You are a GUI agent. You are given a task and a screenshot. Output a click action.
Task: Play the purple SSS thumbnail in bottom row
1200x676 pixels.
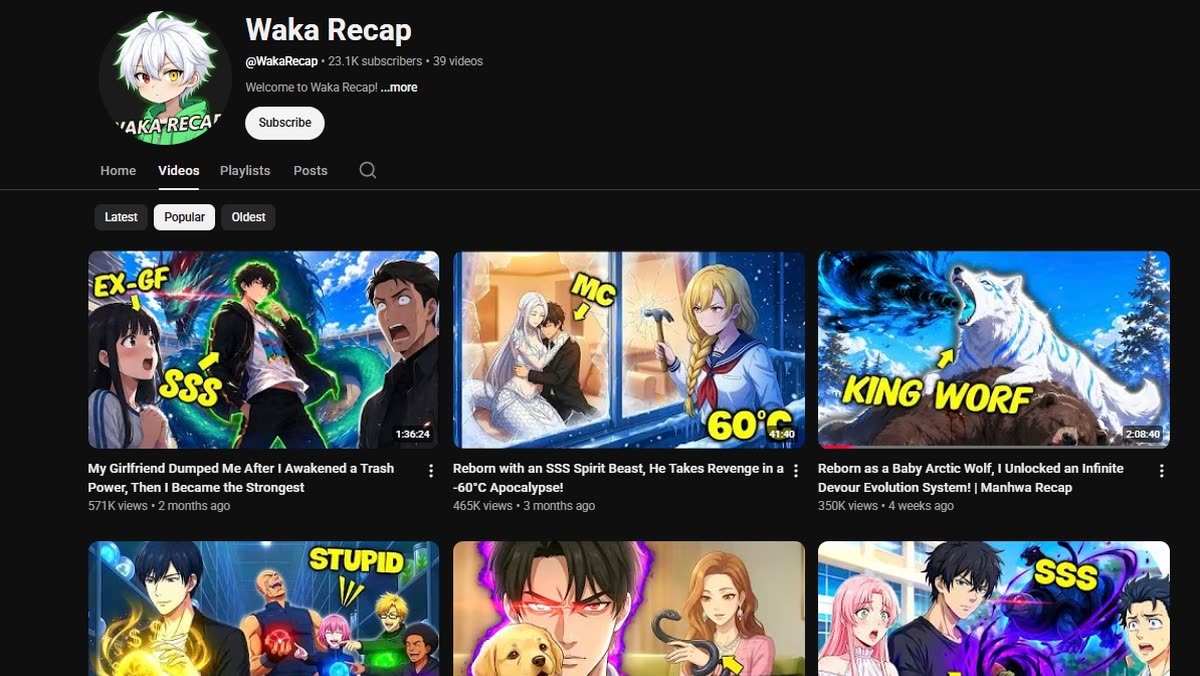994,608
